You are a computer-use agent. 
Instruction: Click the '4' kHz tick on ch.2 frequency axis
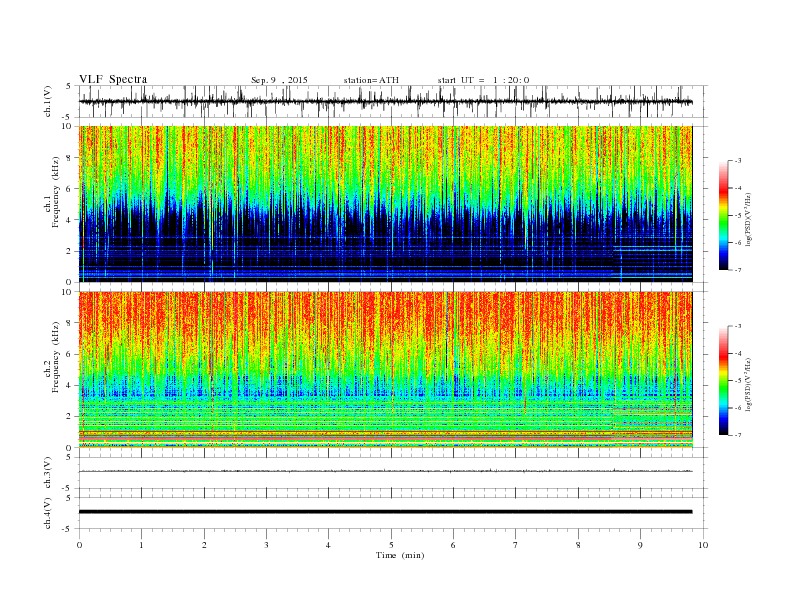tap(70, 386)
